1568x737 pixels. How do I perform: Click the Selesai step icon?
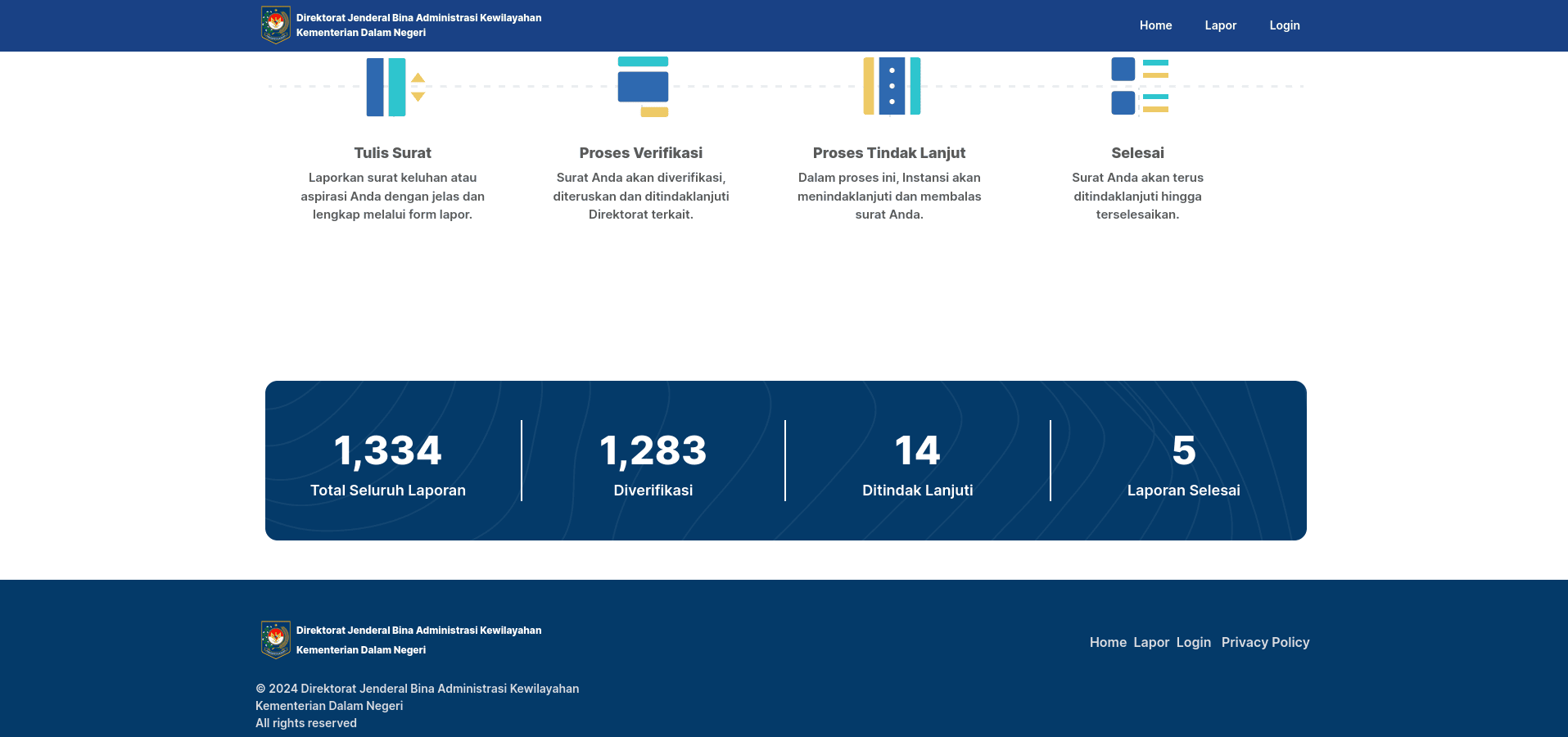[1139, 86]
